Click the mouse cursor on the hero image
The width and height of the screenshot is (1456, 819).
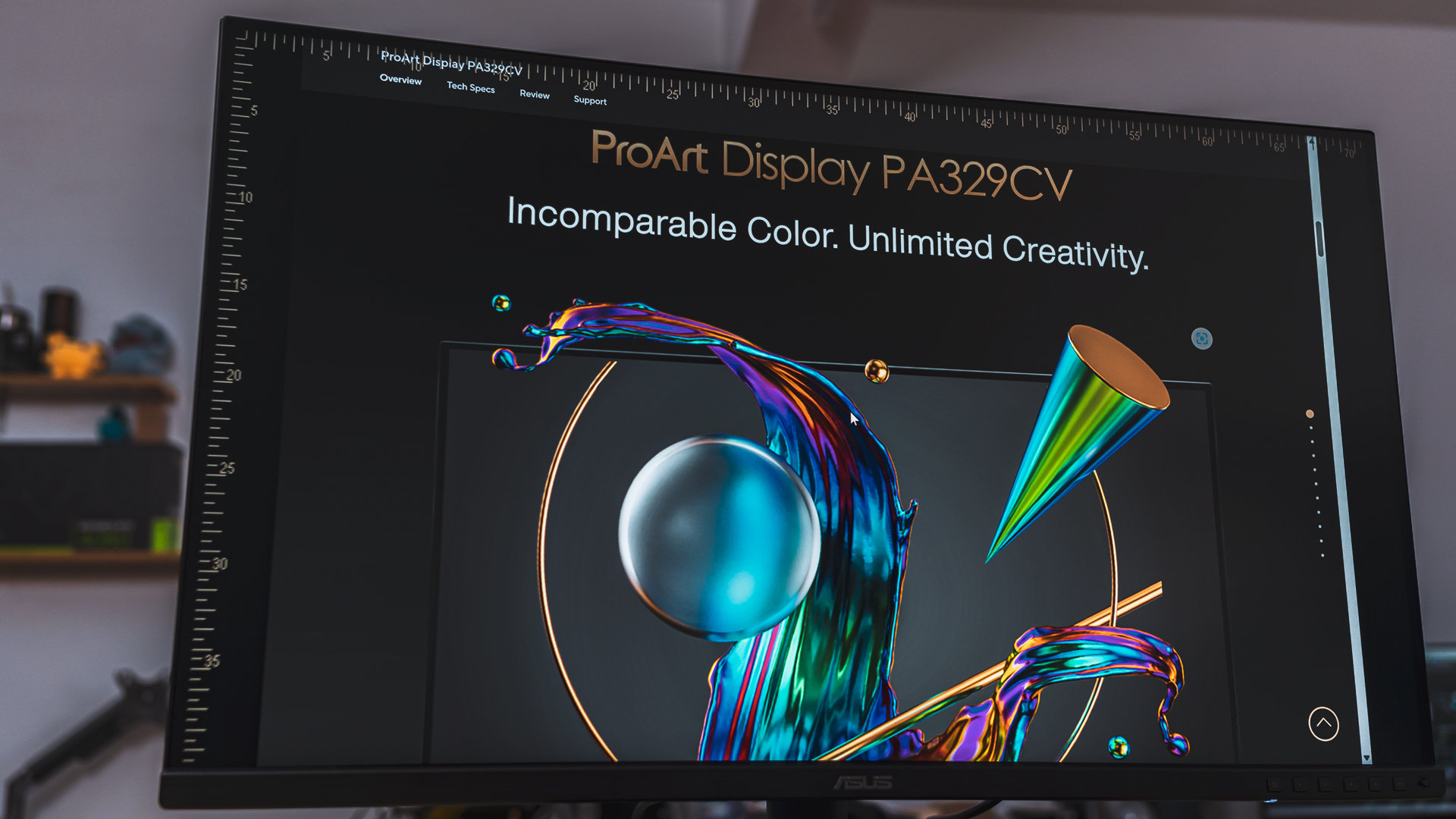coord(854,419)
